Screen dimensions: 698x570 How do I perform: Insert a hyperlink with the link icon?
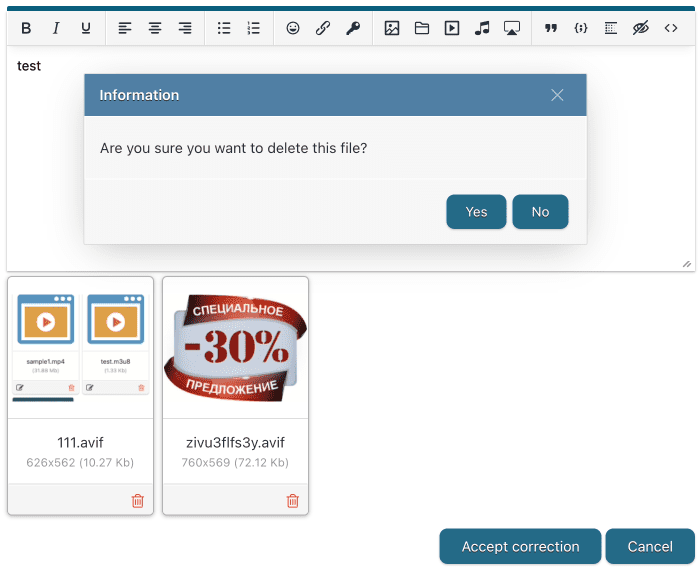point(323,28)
